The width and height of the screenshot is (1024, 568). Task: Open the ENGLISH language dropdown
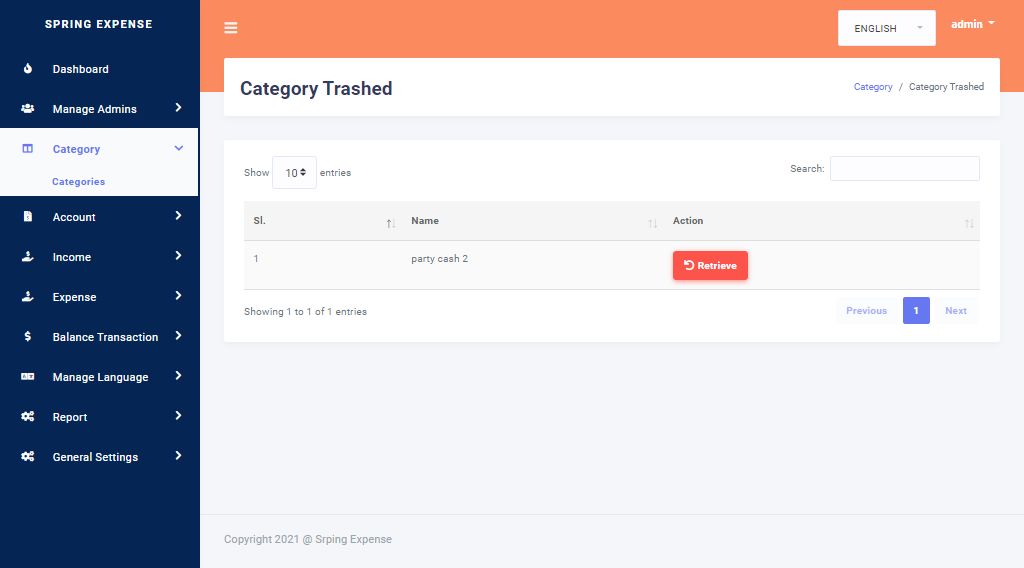(x=886, y=28)
